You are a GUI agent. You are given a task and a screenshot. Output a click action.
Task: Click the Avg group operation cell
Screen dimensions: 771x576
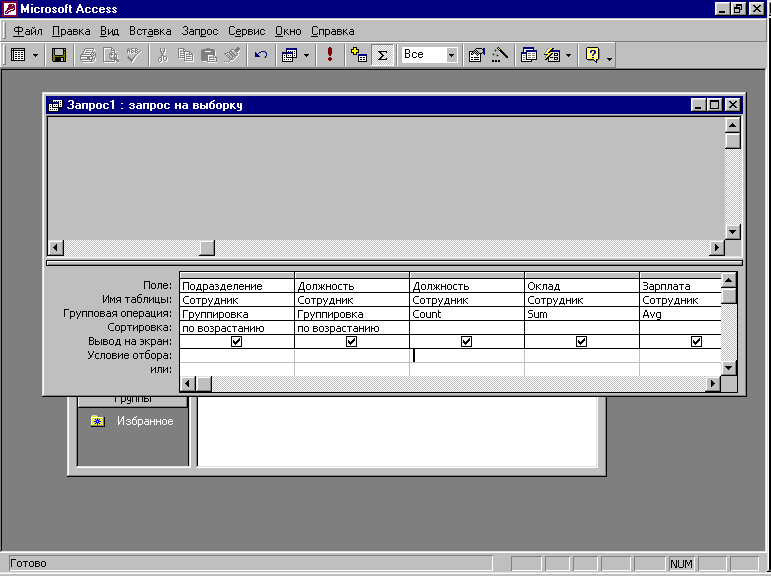pyautogui.click(x=681, y=314)
